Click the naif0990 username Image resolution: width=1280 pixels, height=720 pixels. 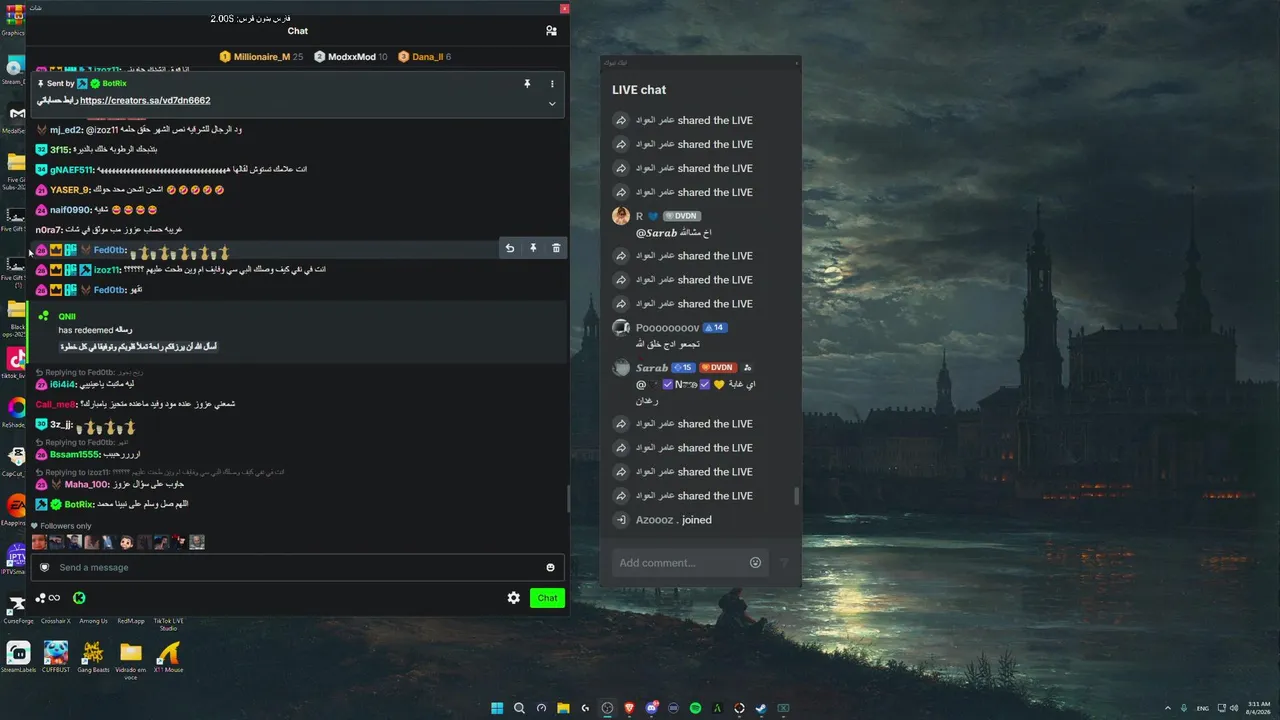pyautogui.click(x=71, y=210)
